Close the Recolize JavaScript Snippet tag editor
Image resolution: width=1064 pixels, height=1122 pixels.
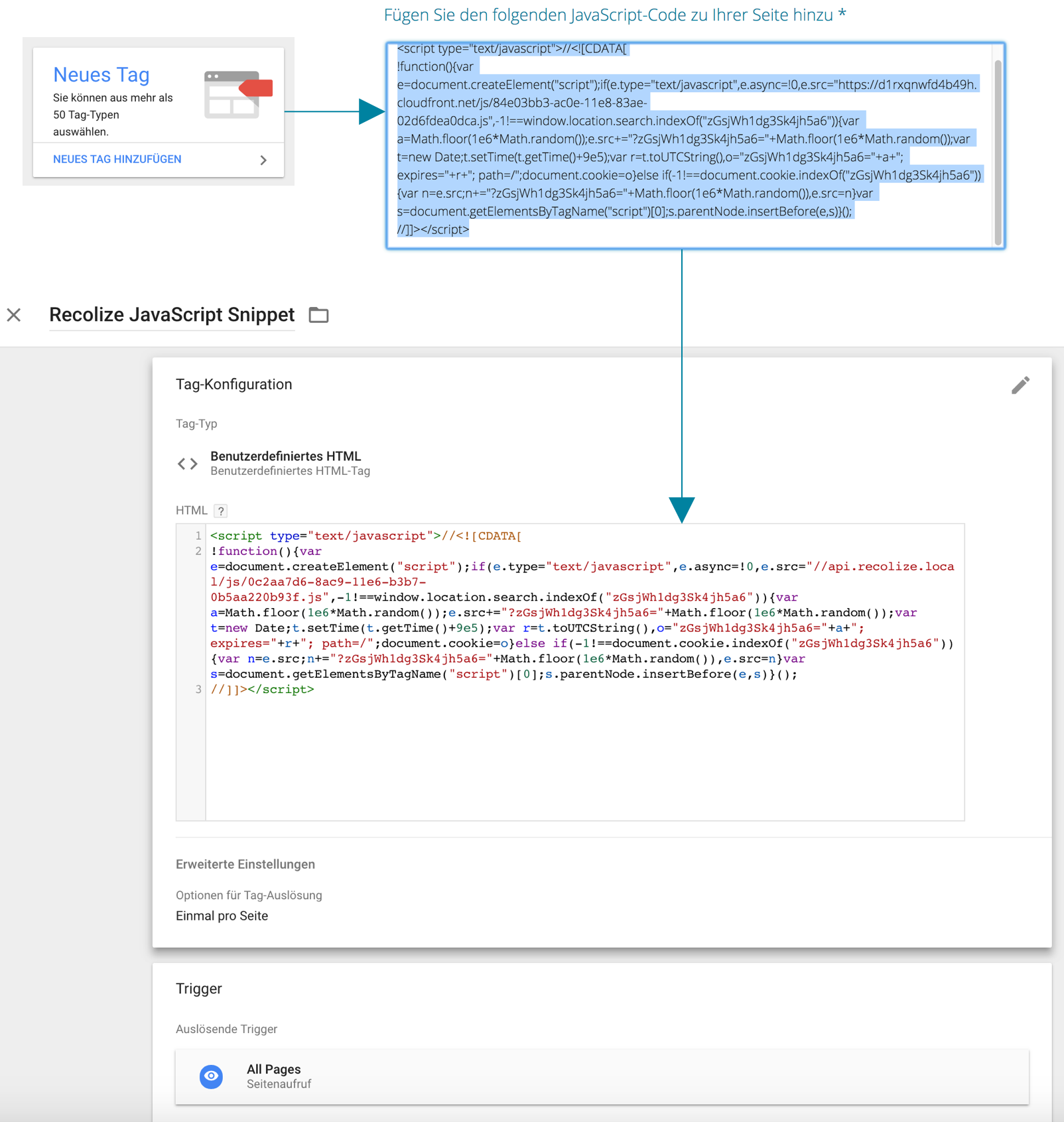pyautogui.click(x=14, y=315)
